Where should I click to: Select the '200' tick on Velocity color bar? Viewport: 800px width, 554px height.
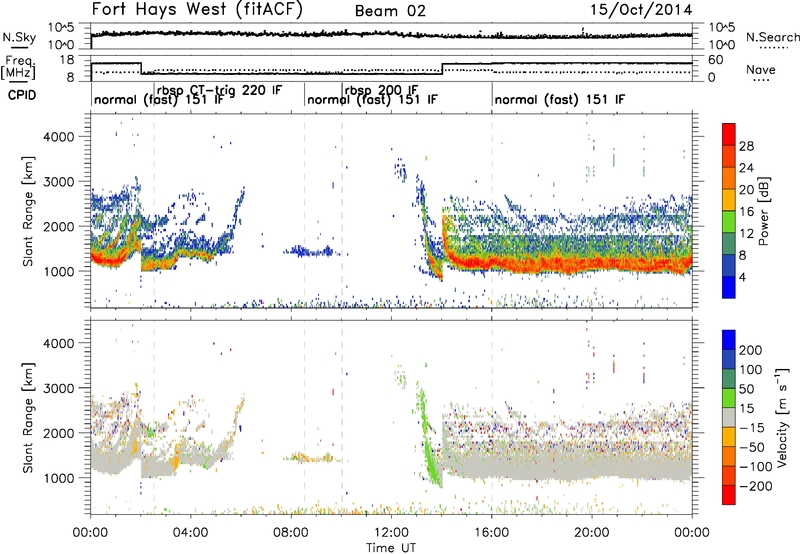751,350
